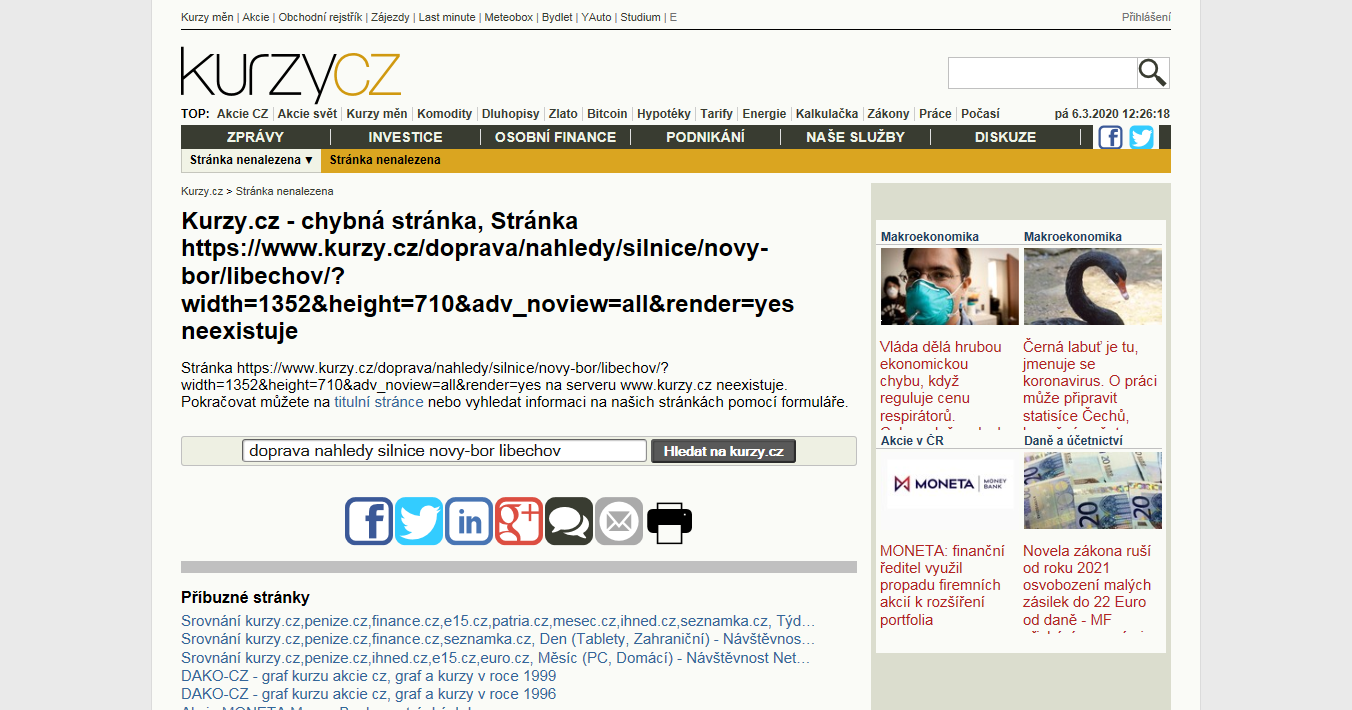Open 'Last minute' top link
Screen dimensions: 1352x710
click(447, 17)
